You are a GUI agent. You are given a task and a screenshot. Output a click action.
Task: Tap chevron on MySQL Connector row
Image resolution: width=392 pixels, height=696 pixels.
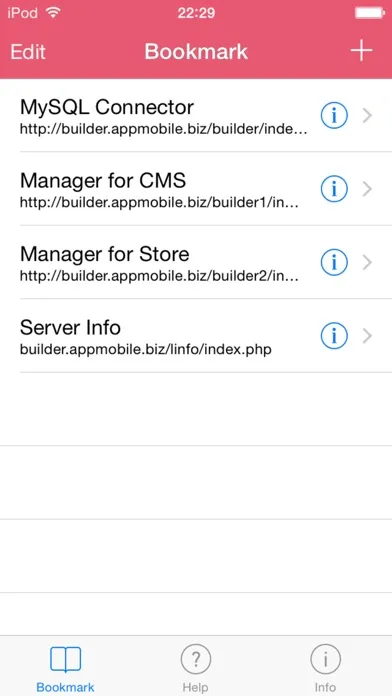[367, 116]
